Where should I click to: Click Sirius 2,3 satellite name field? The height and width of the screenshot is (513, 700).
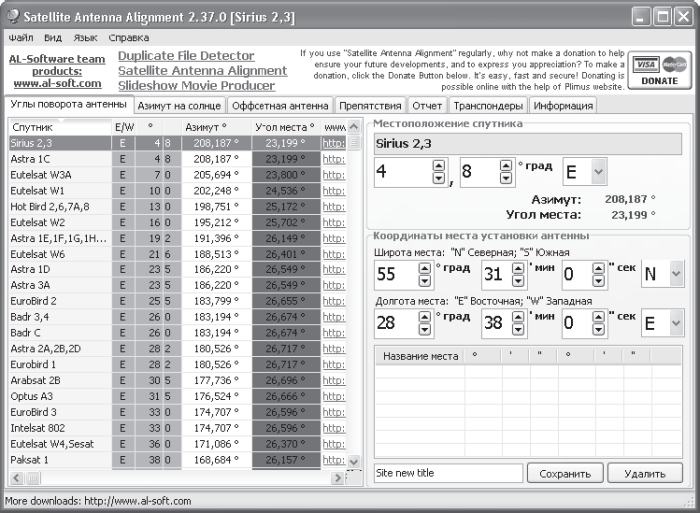click(x=528, y=144)
